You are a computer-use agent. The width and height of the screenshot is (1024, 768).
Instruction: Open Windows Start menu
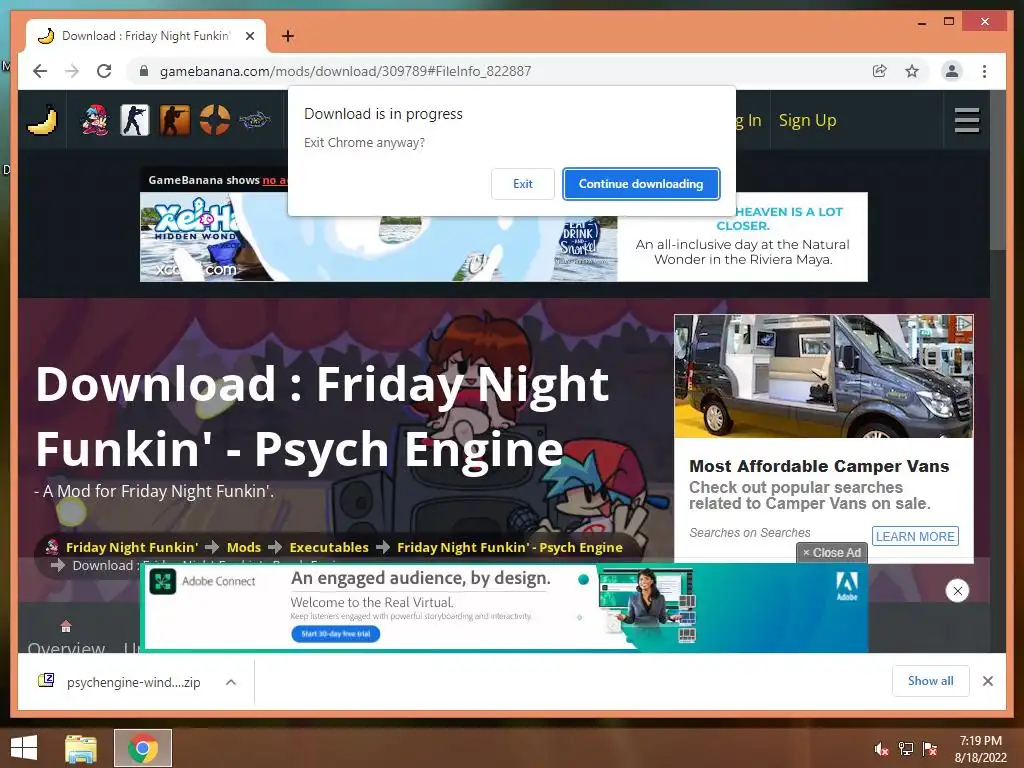[24, 748]
